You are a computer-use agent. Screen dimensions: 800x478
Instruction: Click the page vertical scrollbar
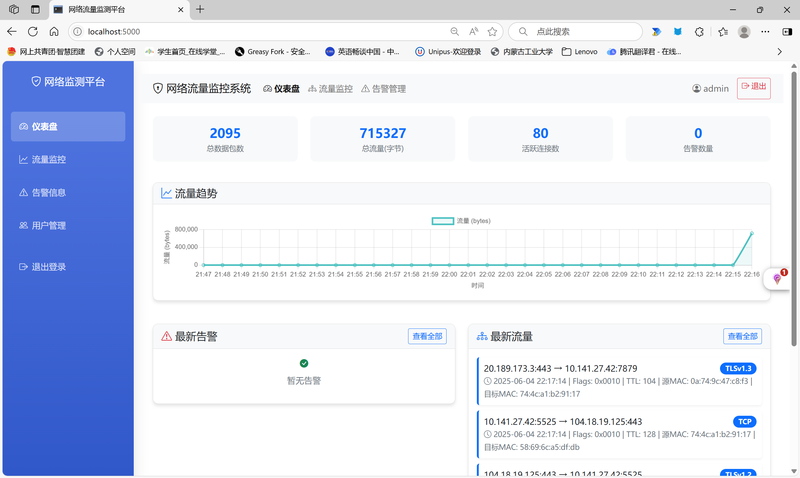(794, 209)
